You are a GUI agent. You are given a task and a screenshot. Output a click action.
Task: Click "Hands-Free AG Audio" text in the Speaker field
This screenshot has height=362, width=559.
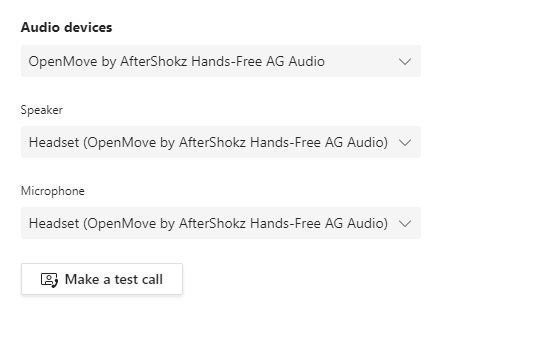pos(319,142)
